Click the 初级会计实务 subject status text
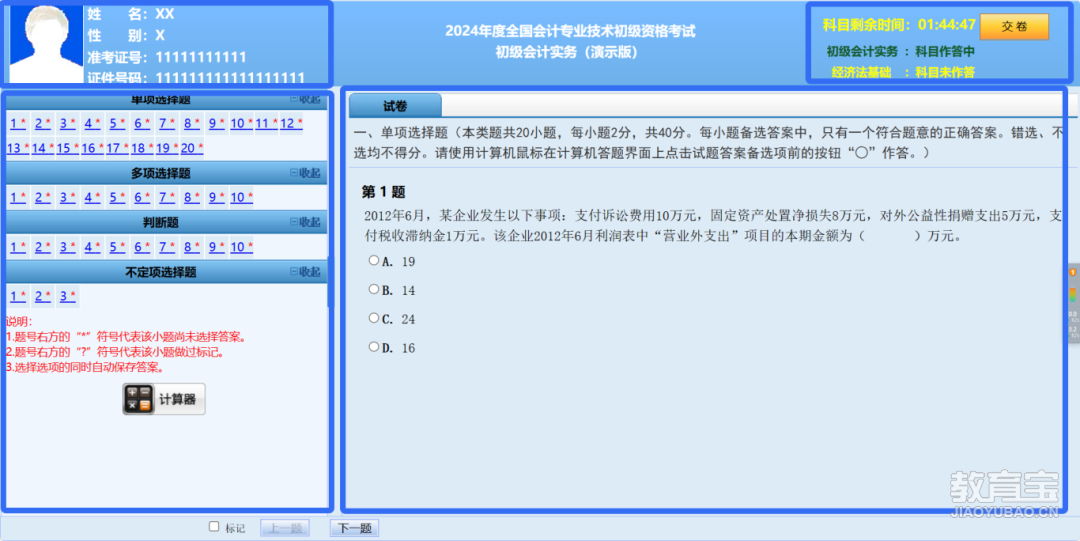This screenshot has width=1080, height=541. [x=901, y=51]
